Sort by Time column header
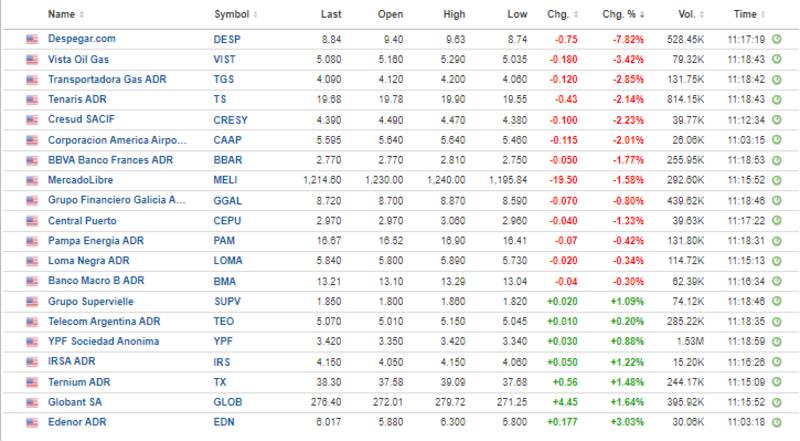Screen dimensions: 800x441 point(744,14)
